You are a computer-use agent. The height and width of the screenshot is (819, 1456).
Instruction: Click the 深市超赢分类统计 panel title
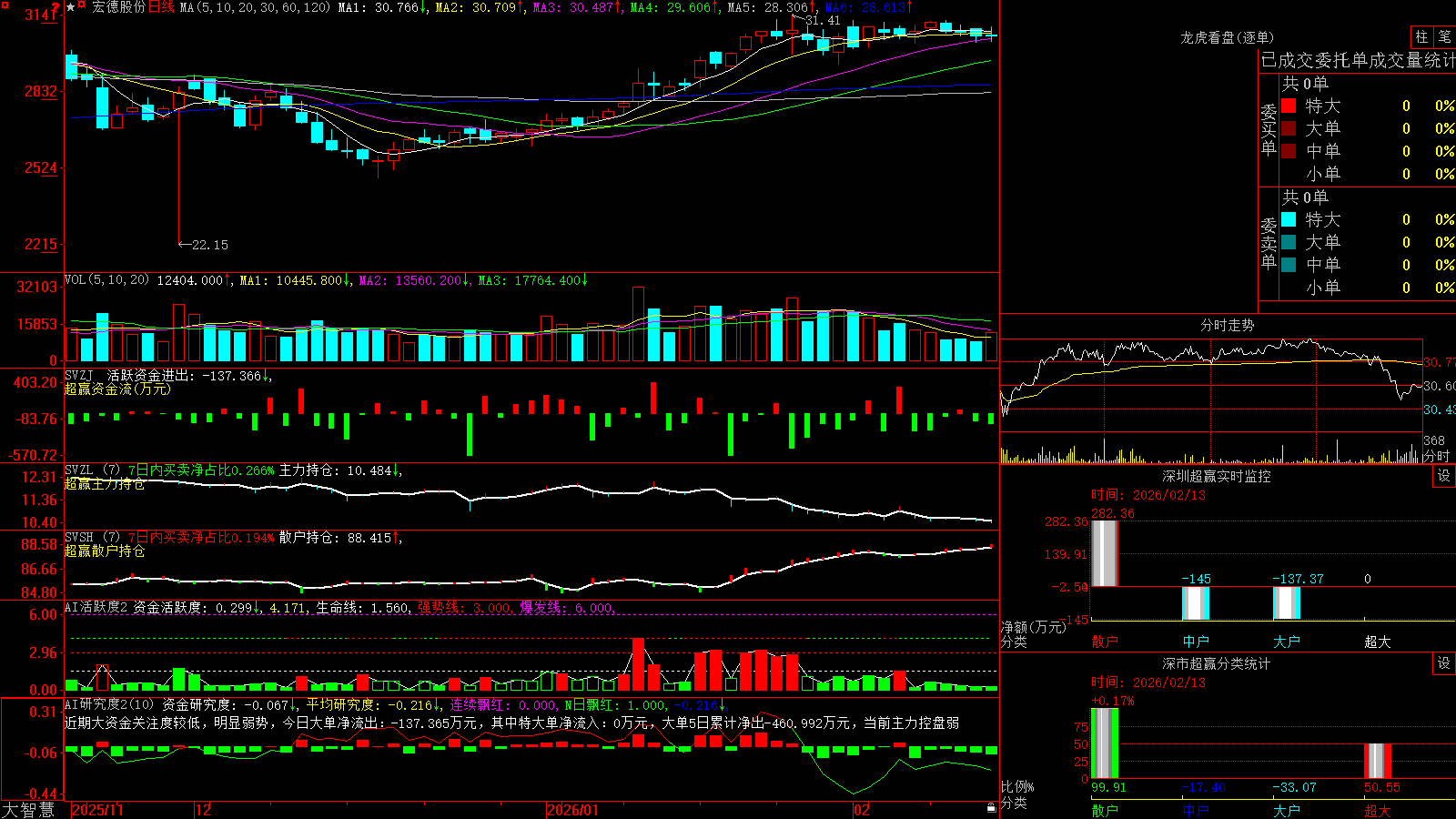point(1217,663)
